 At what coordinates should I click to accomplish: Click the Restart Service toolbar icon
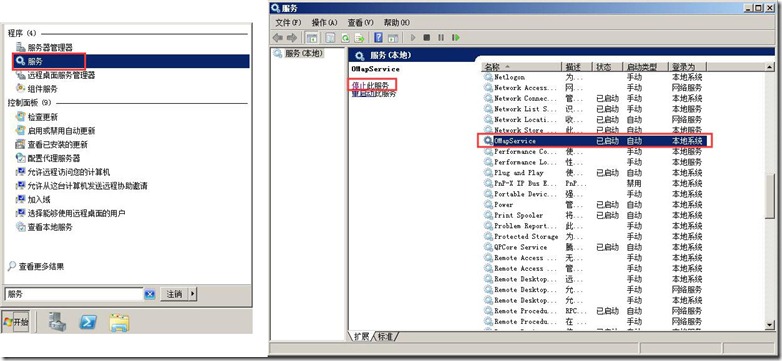coord(455,38)
